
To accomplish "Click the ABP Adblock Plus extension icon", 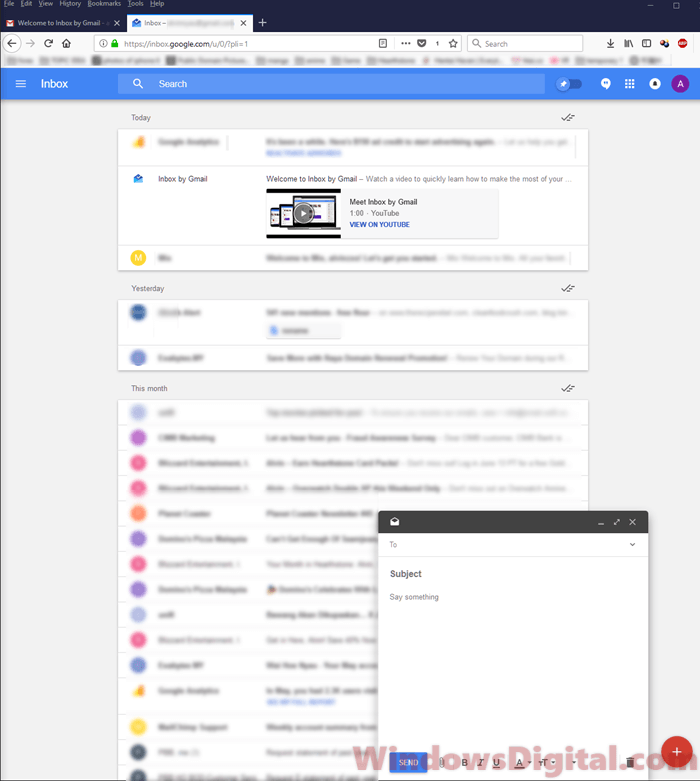I will coord(682,43).
